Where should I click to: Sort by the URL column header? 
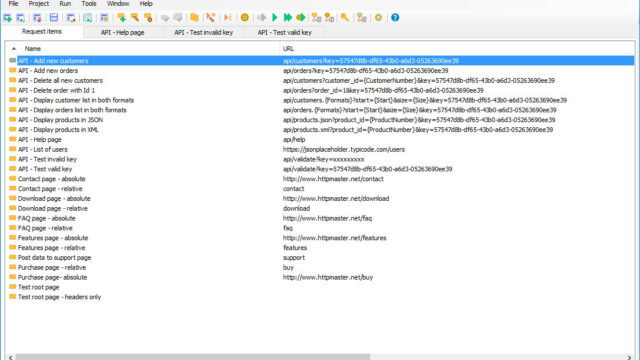pyautogui.click(x=288, y=49)
